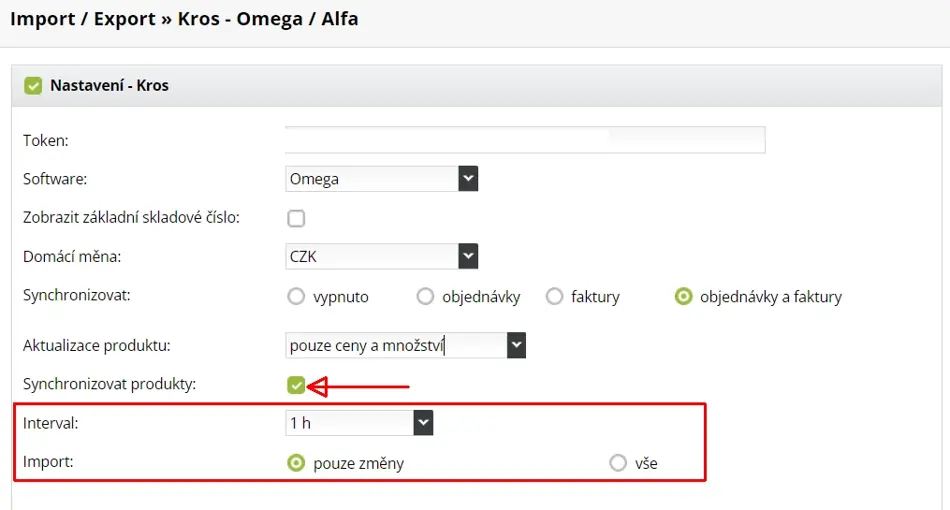Open the Software dropdown showing Omega

[382, 179]
